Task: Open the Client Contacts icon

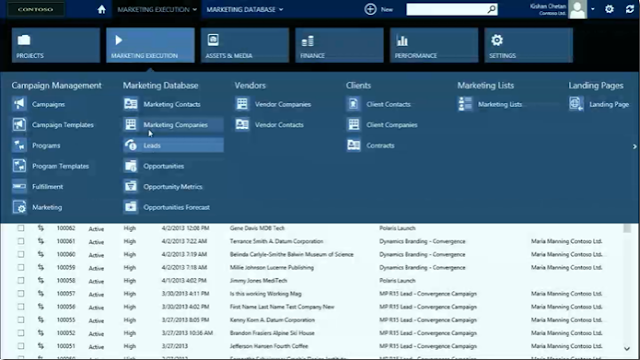Action: (353, 104)
